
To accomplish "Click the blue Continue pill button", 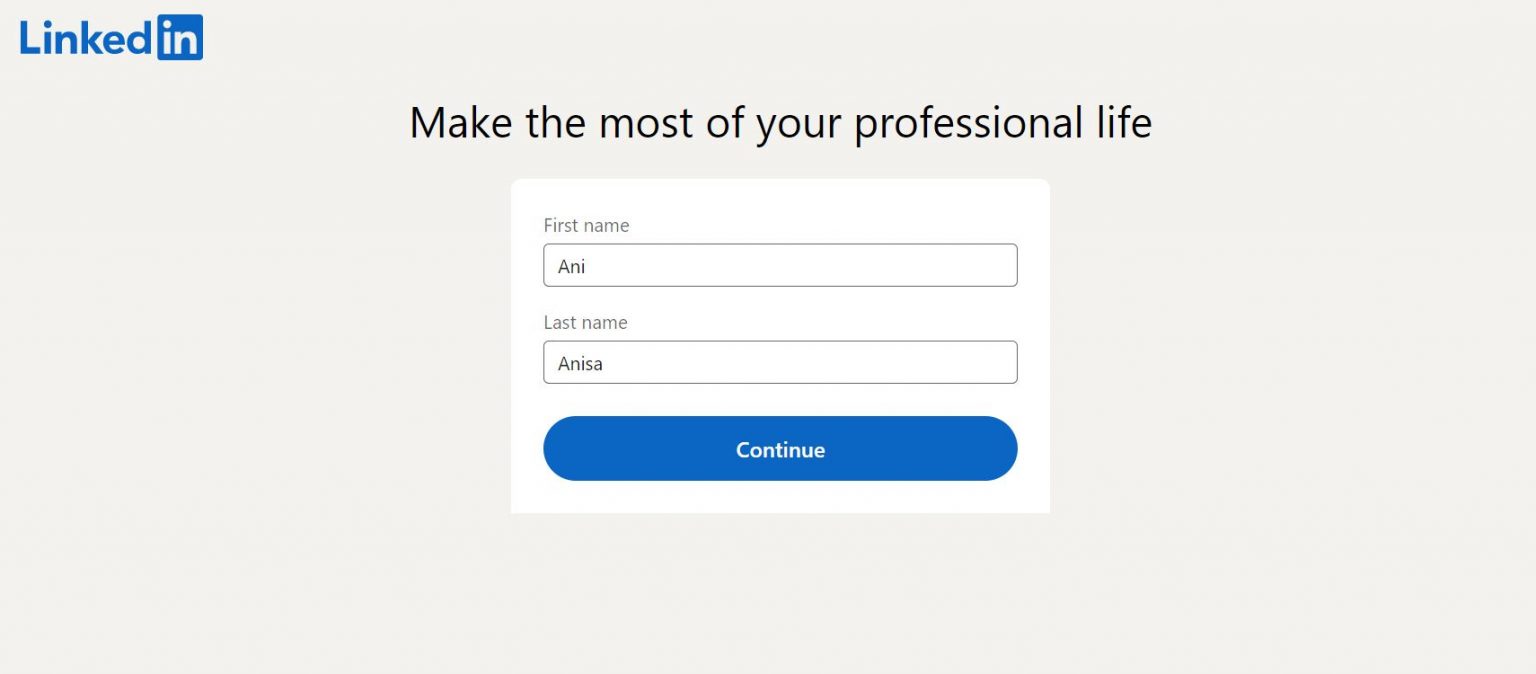I will (780, 449).
